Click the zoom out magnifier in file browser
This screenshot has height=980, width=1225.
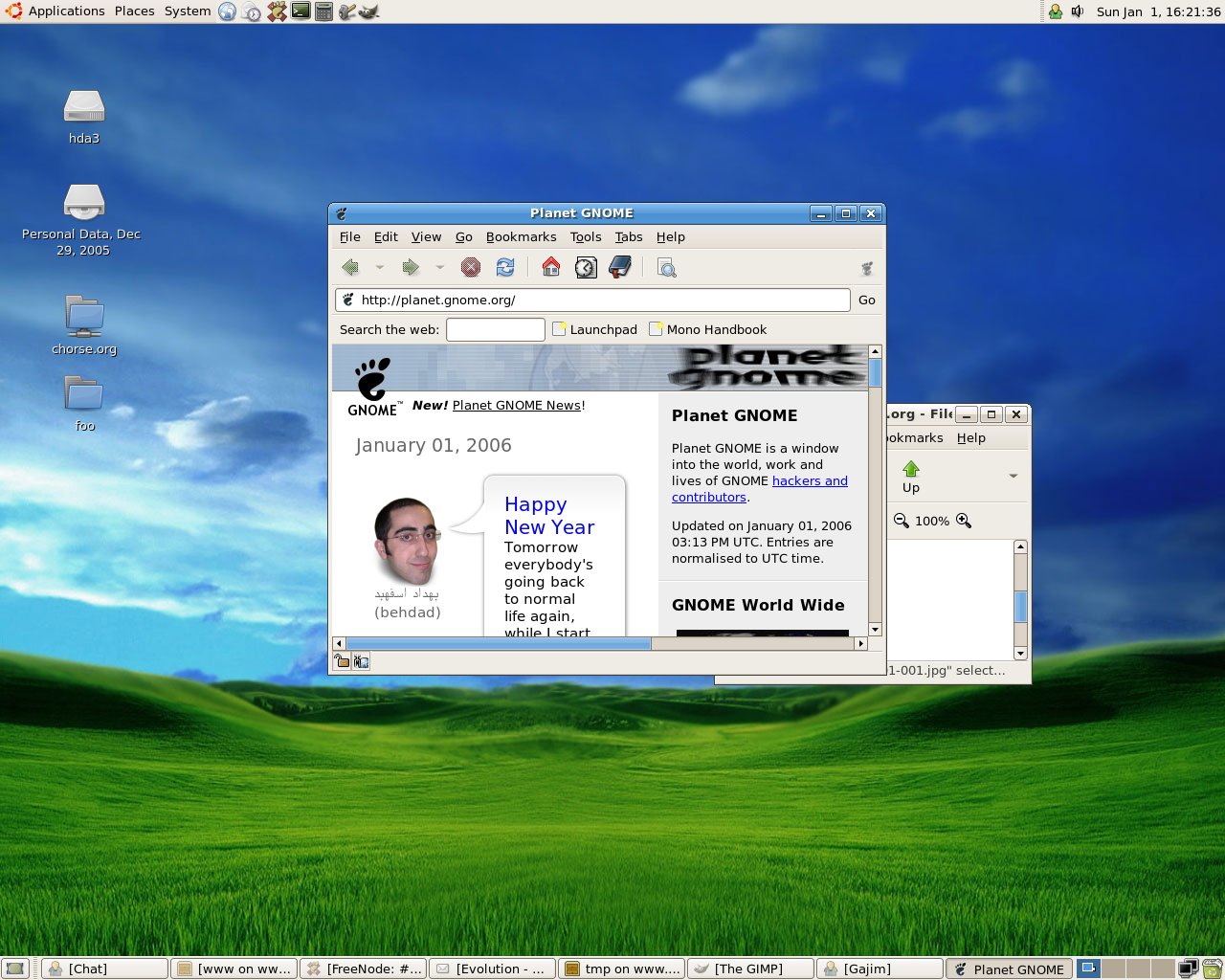901,521
